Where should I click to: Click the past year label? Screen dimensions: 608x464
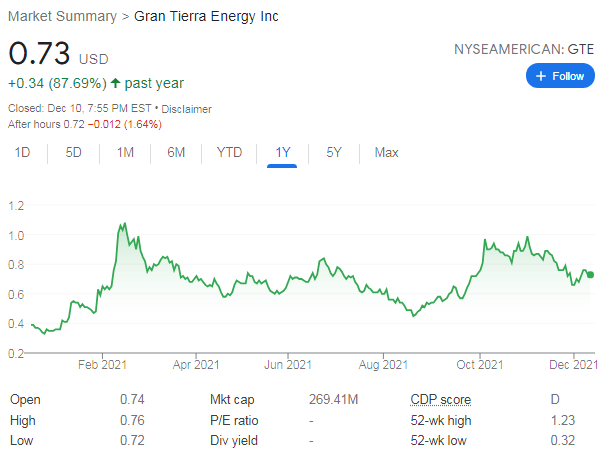point(154,83)
